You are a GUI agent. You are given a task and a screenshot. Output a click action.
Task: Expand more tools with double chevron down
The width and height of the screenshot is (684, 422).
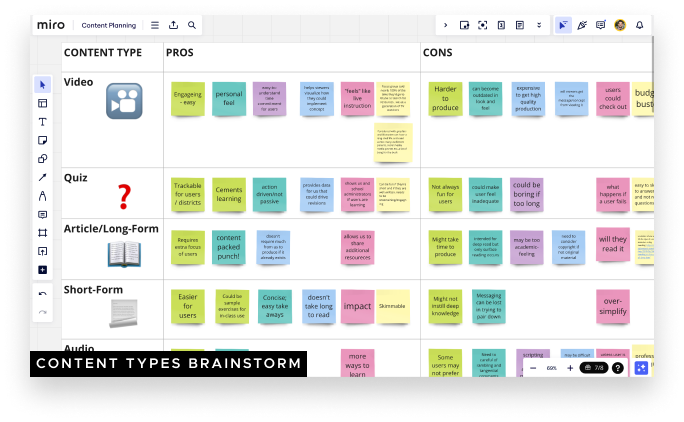(x=539, y=25)
